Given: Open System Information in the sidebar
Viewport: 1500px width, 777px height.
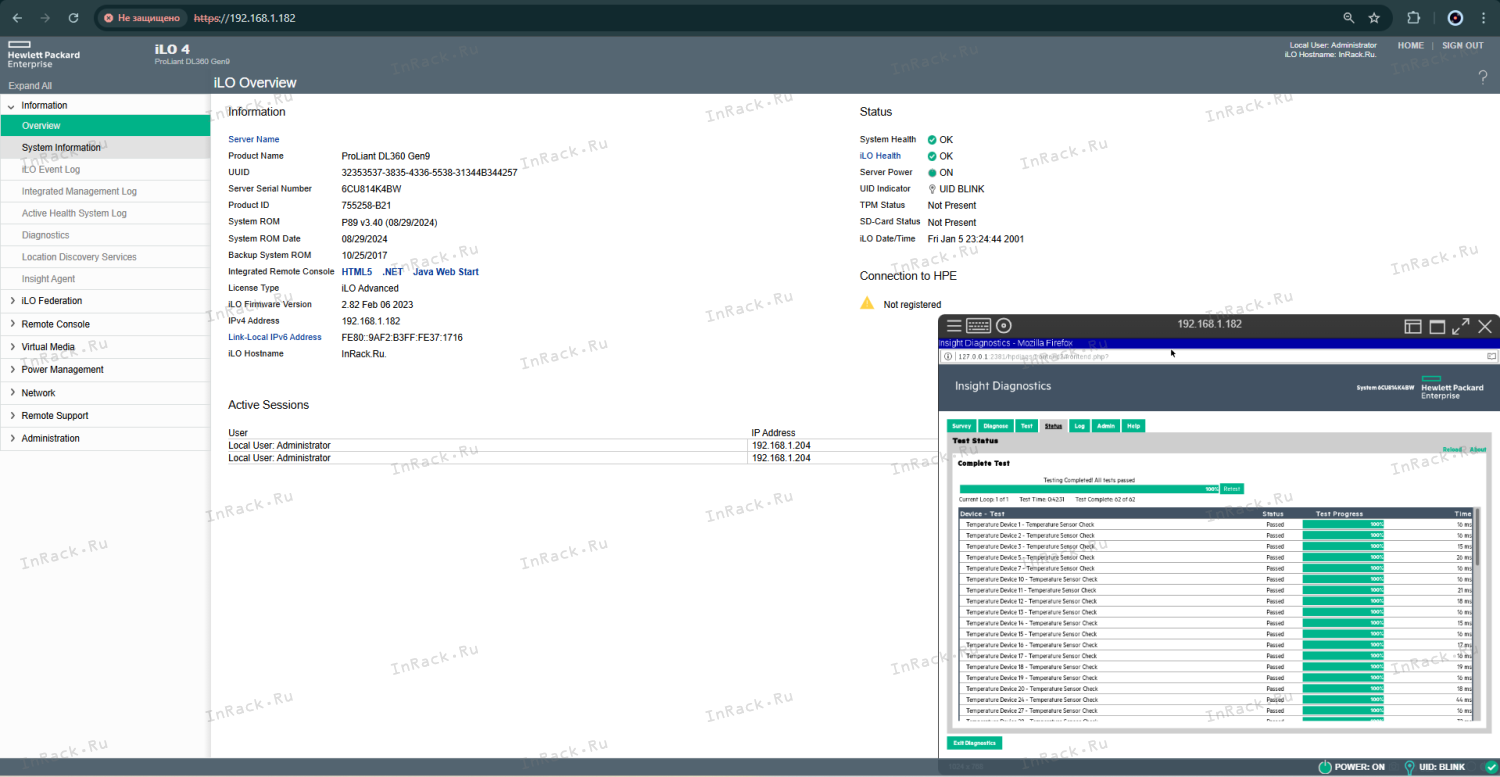Looking at the screenshot, I should pos(61,148).
